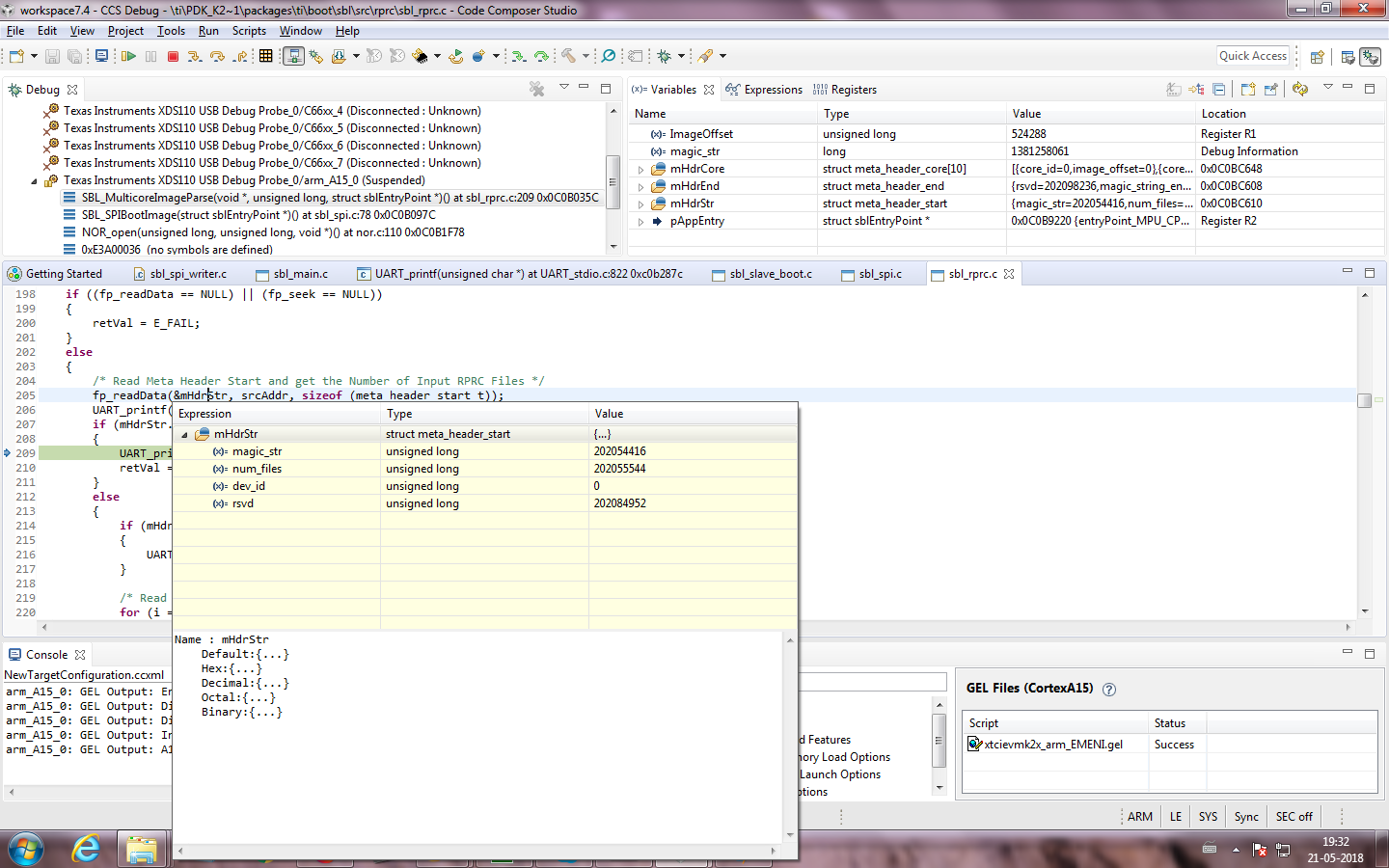This screenshot has height=868, width=1389.
Task: Click the Quick Access field
Action: pyautogui.click(x=1253, y=56)
